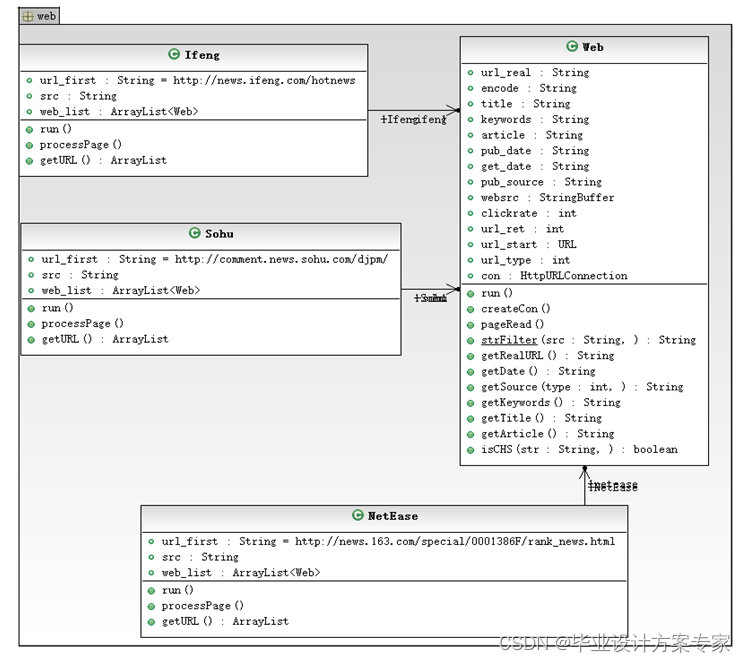Select Web url_start URL attribute
The width and height of the screenshot is (745, 663).
[529, 245]
